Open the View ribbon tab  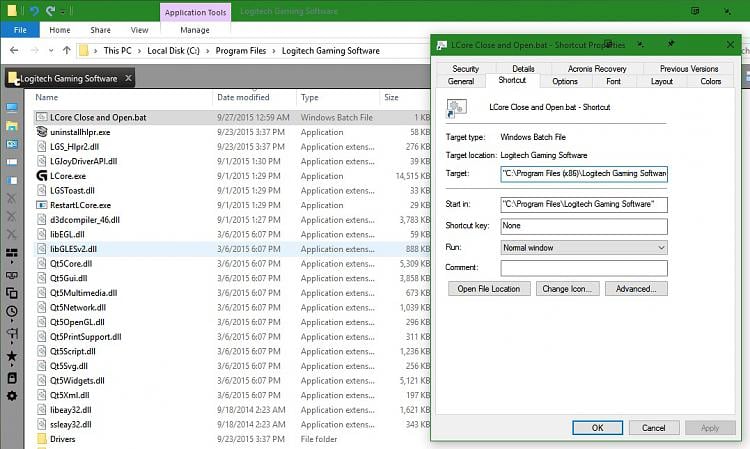pos(139,30)
